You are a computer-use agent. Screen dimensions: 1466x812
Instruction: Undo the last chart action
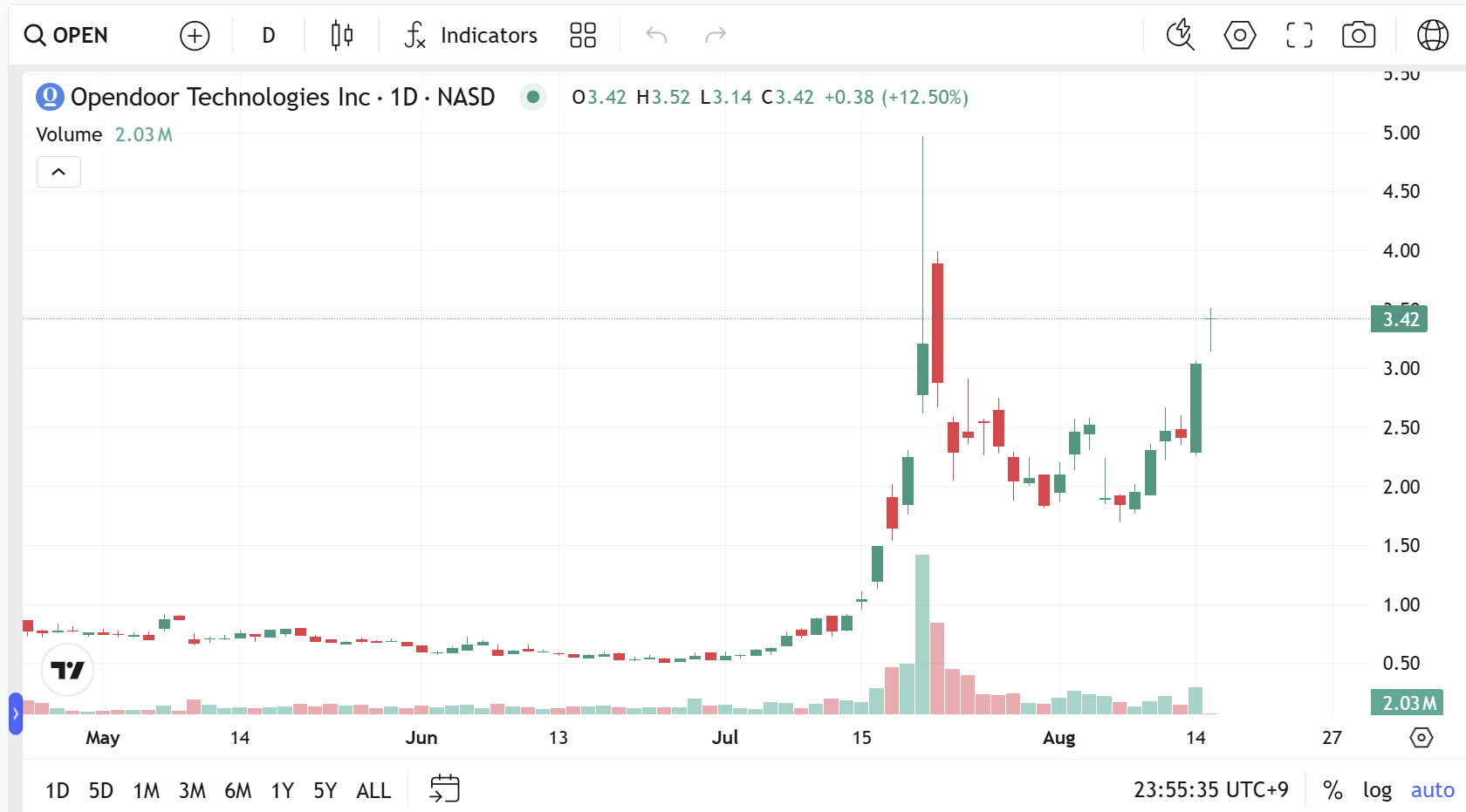point(656,36)
